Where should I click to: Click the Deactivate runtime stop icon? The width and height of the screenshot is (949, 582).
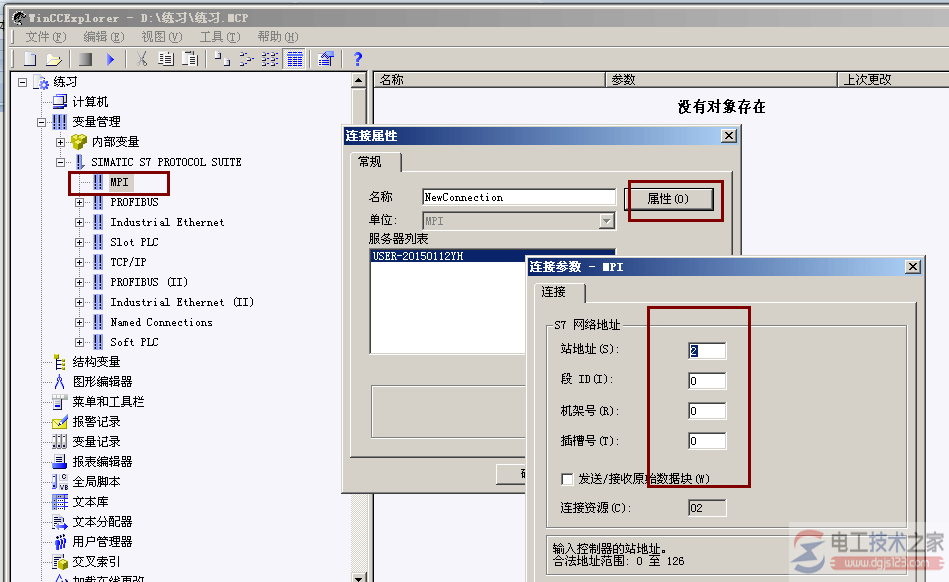click(x=85, y=59)
